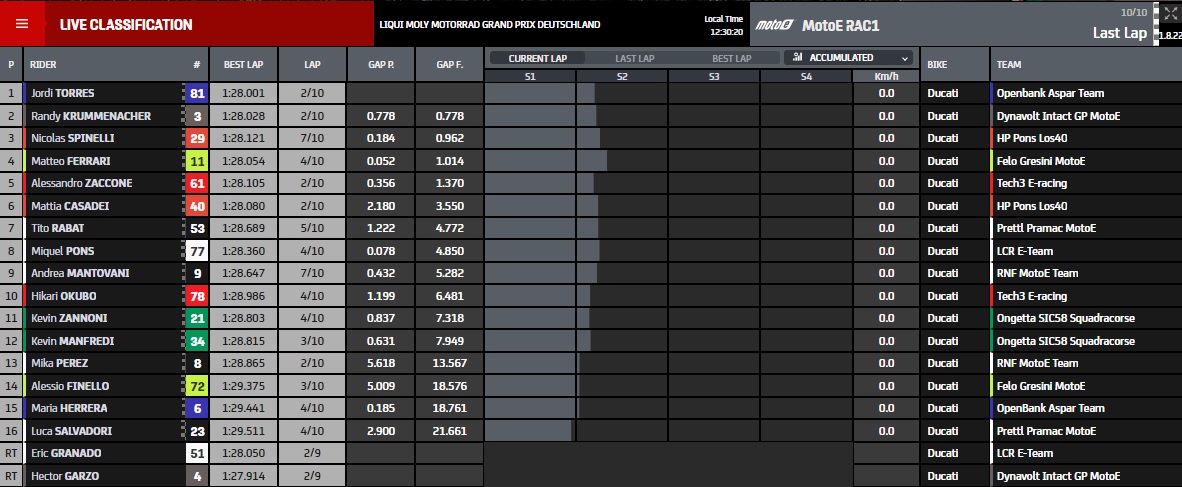Select the BEST LAP tab

click(x=731, y=58)
